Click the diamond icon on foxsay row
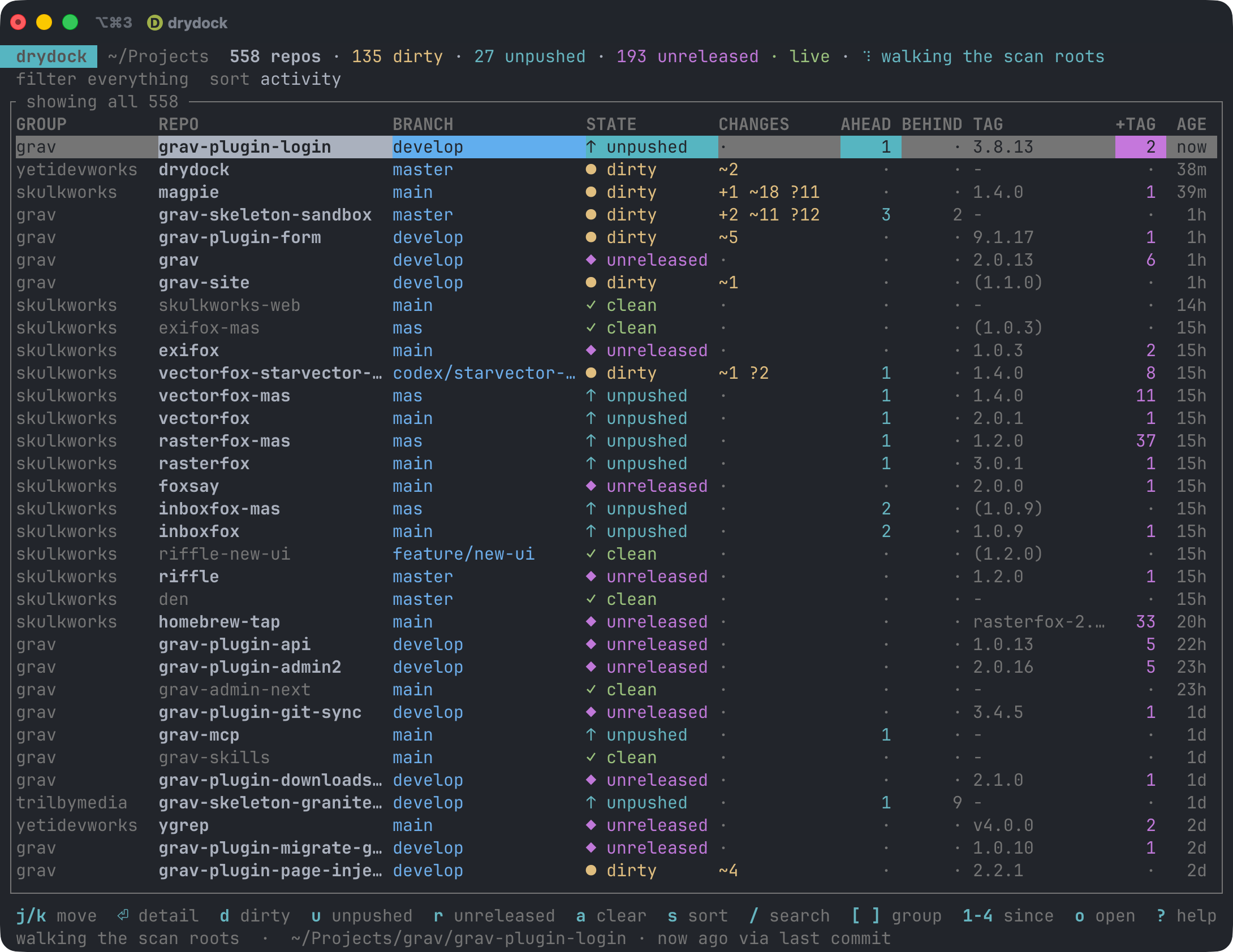The width and height of the screenshot is (1233, 952). pos(591,486)
